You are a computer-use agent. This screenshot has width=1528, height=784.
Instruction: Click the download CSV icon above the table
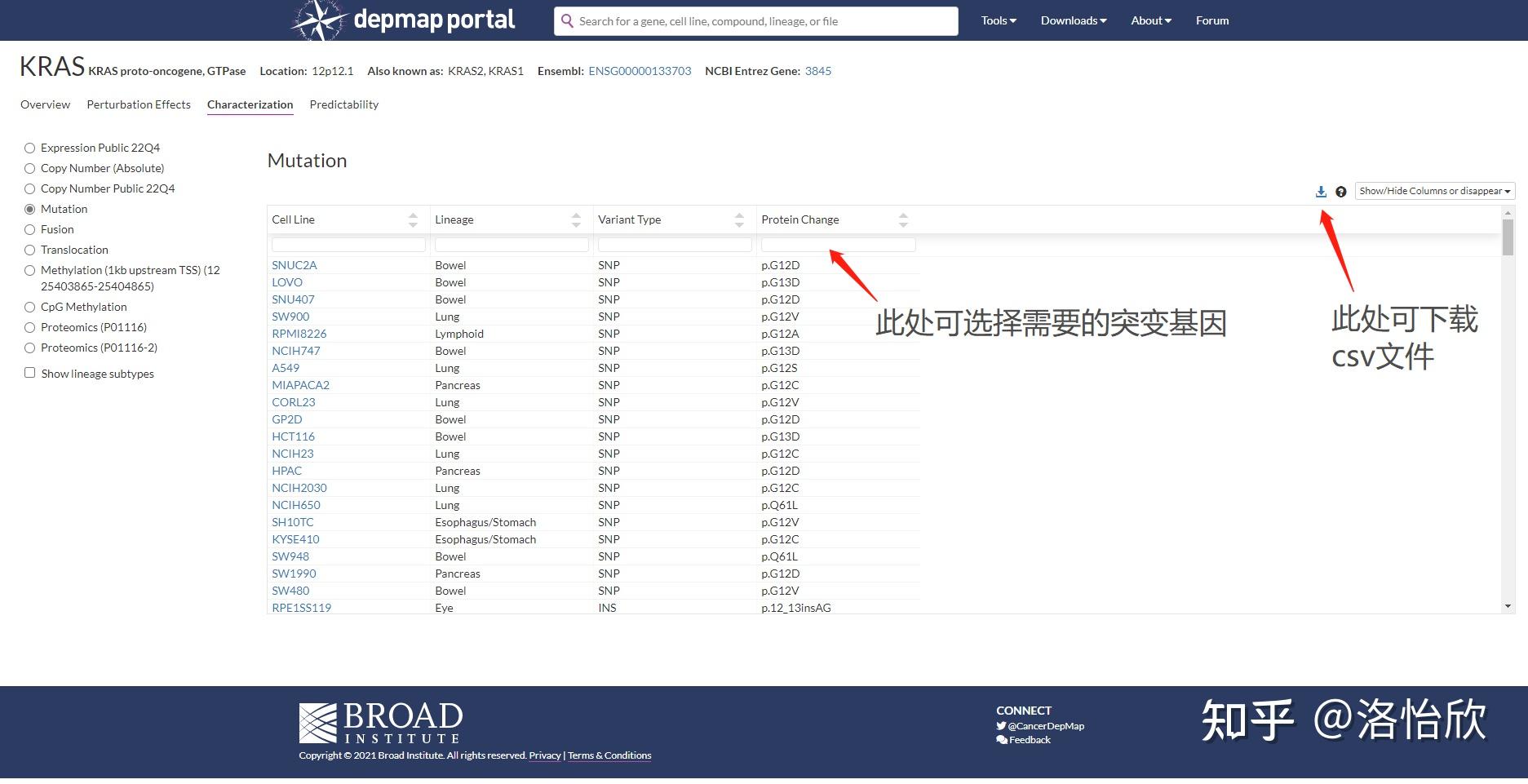[x=1321, y=192]
